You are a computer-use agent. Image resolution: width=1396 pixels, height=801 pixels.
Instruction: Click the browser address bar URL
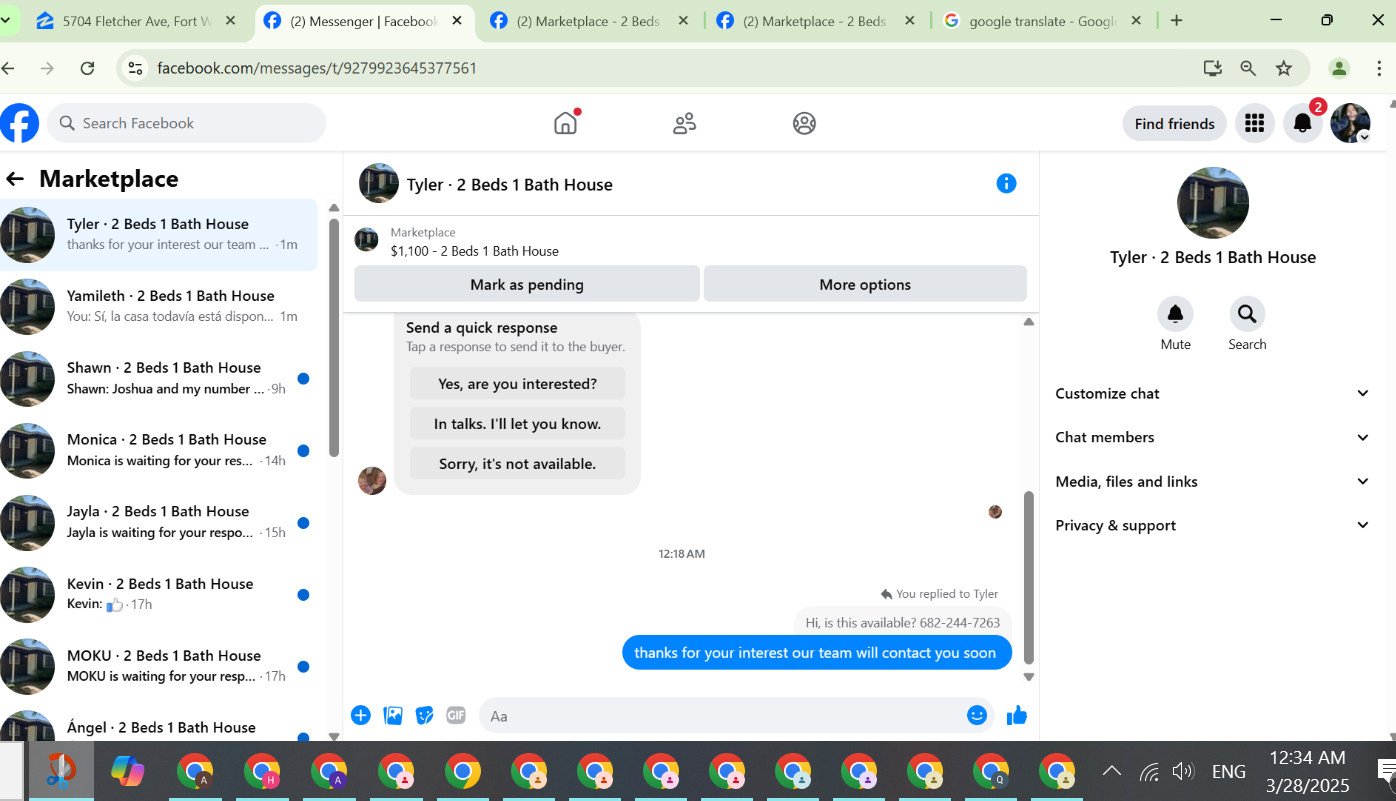(x=317, y=68)
